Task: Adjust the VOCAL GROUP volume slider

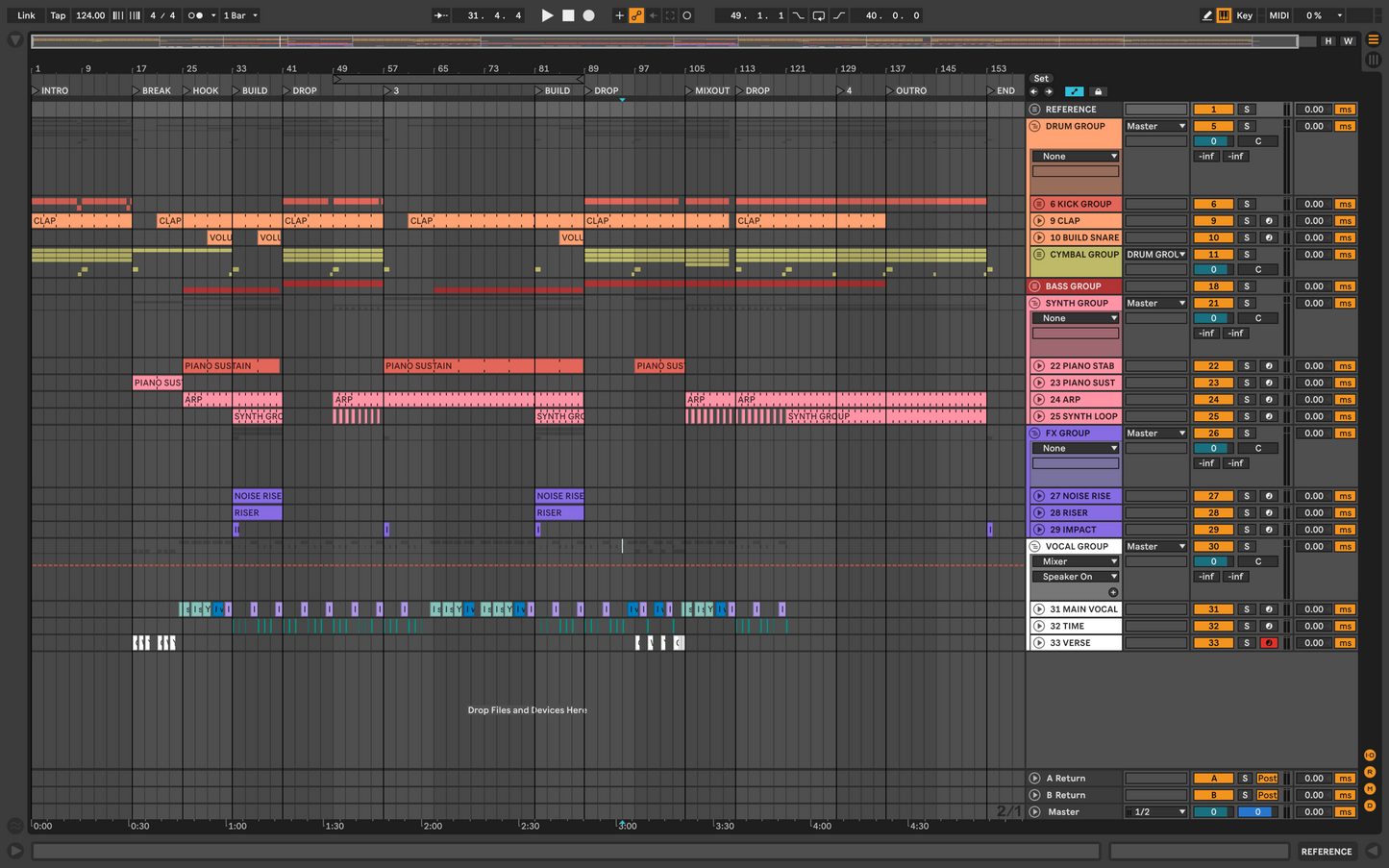Action: coord(1213,561)
